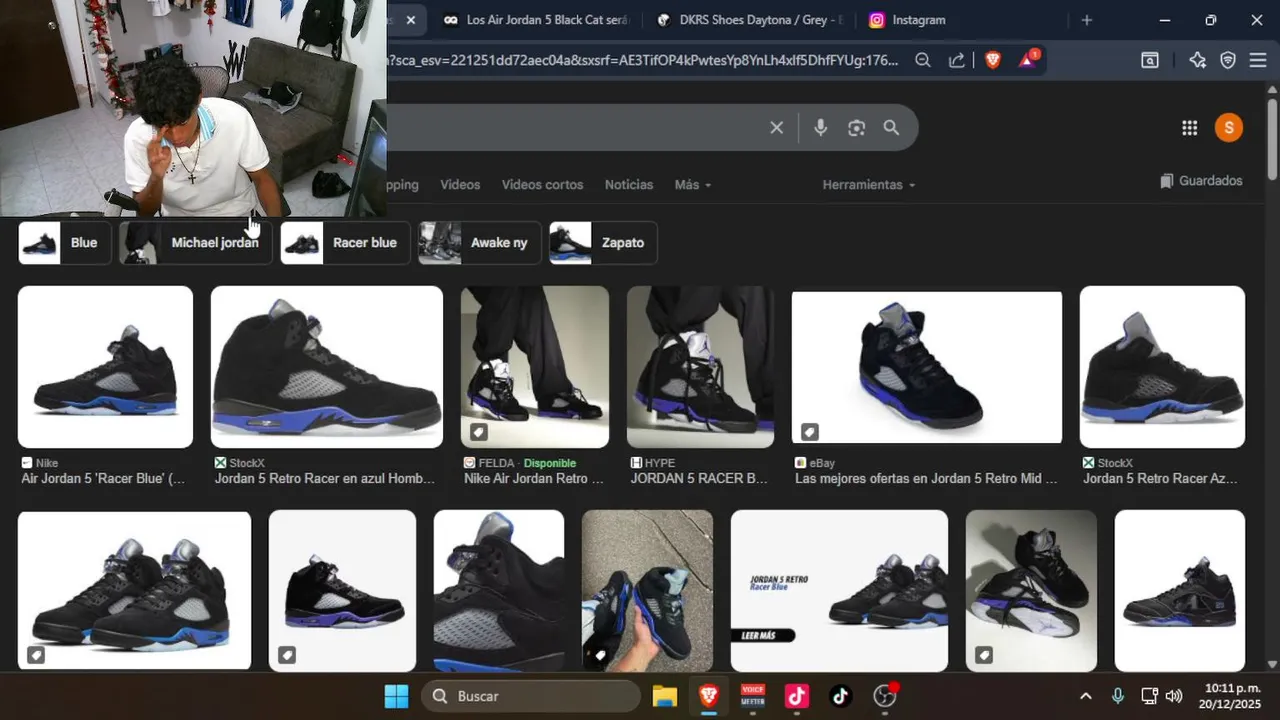Switch to the Los Air Jordan 5 Black Cat tab
Screen dimensions: 1280x720
tap(535, 20)
